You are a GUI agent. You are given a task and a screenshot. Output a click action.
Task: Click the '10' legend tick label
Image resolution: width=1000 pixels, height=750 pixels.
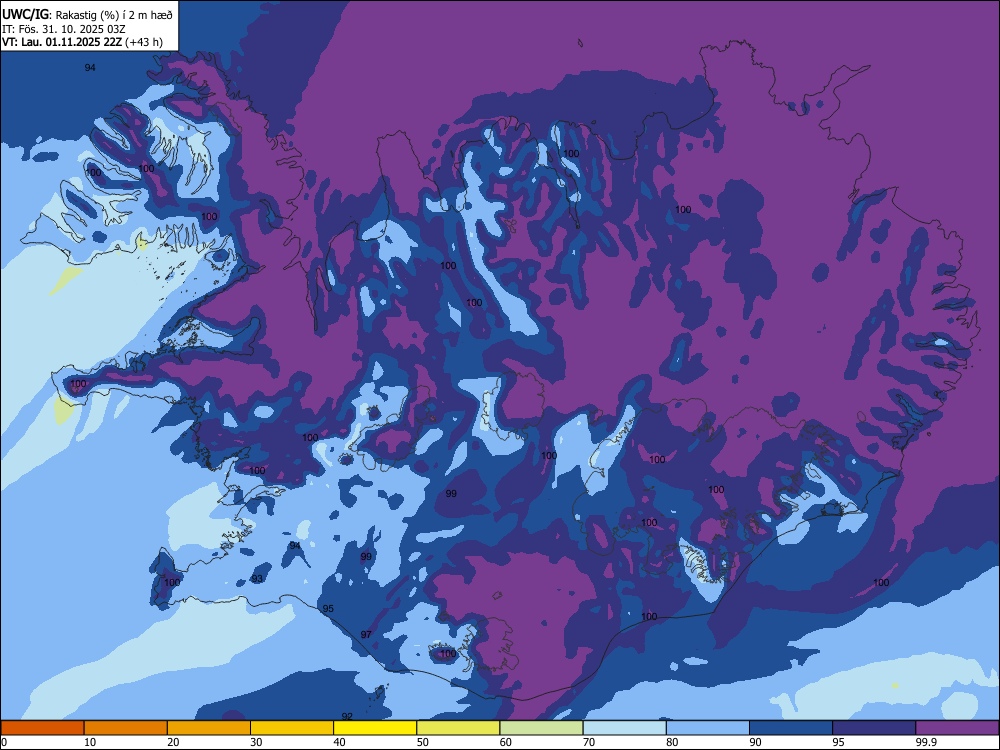pos(90,742)
